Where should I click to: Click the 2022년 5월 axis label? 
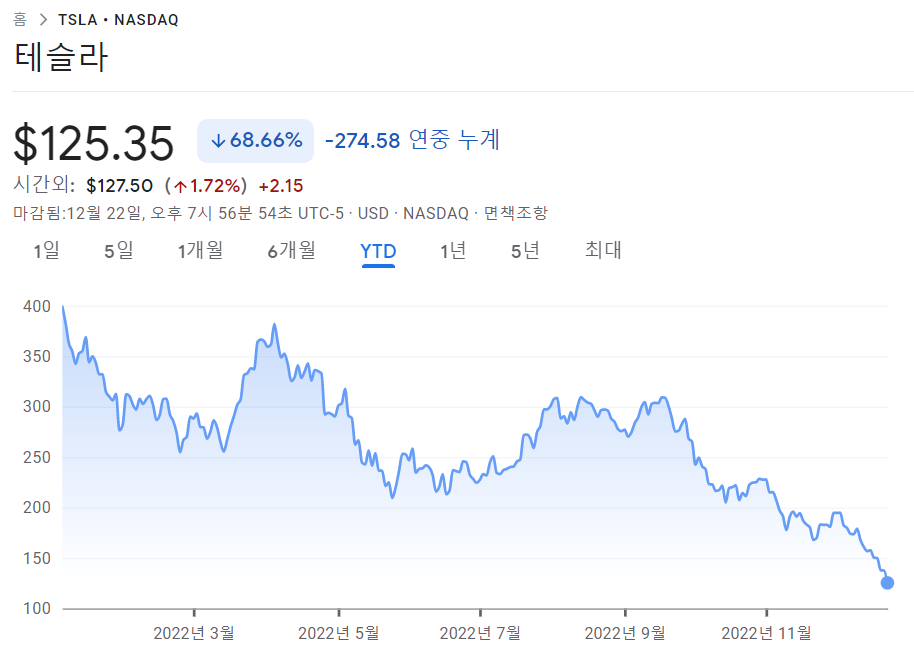[339, 633]
